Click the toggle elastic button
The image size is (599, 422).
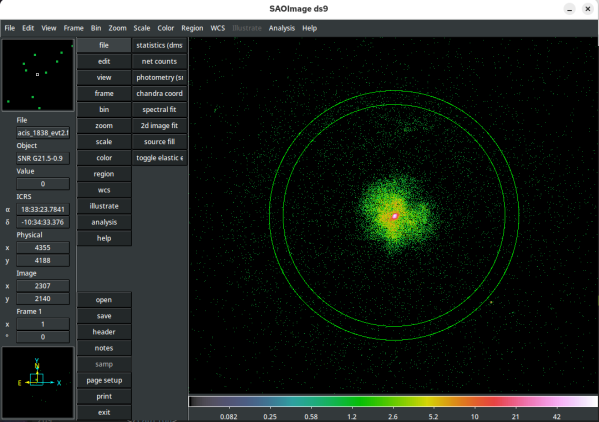click(159, 158)
